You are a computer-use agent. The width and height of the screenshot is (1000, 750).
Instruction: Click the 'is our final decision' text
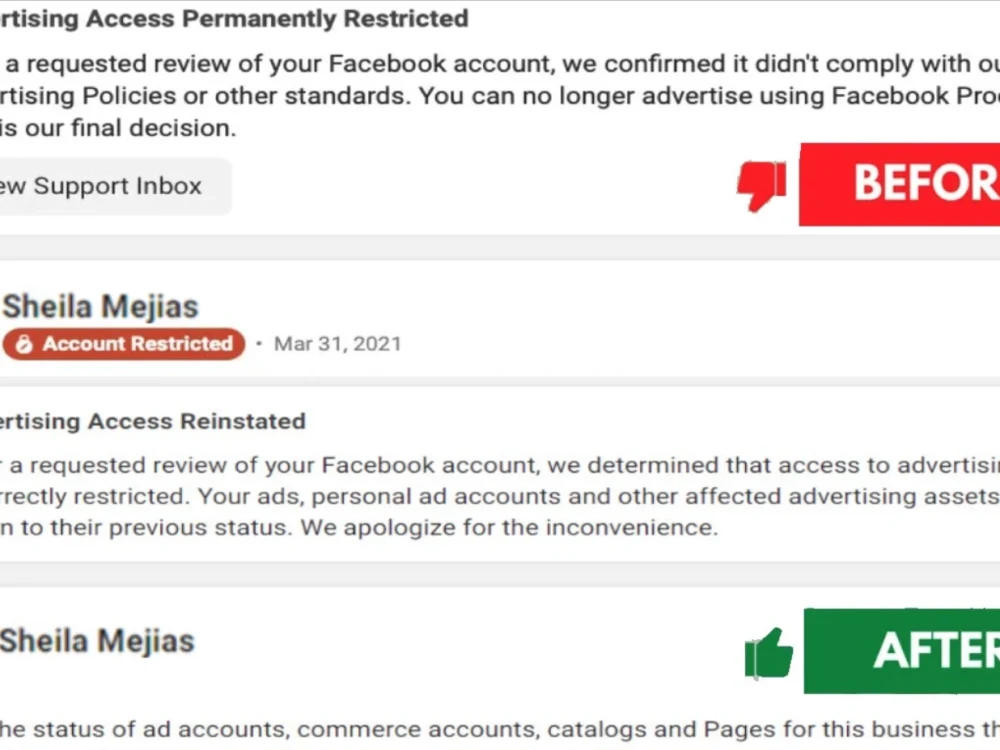tap(118, 128)
